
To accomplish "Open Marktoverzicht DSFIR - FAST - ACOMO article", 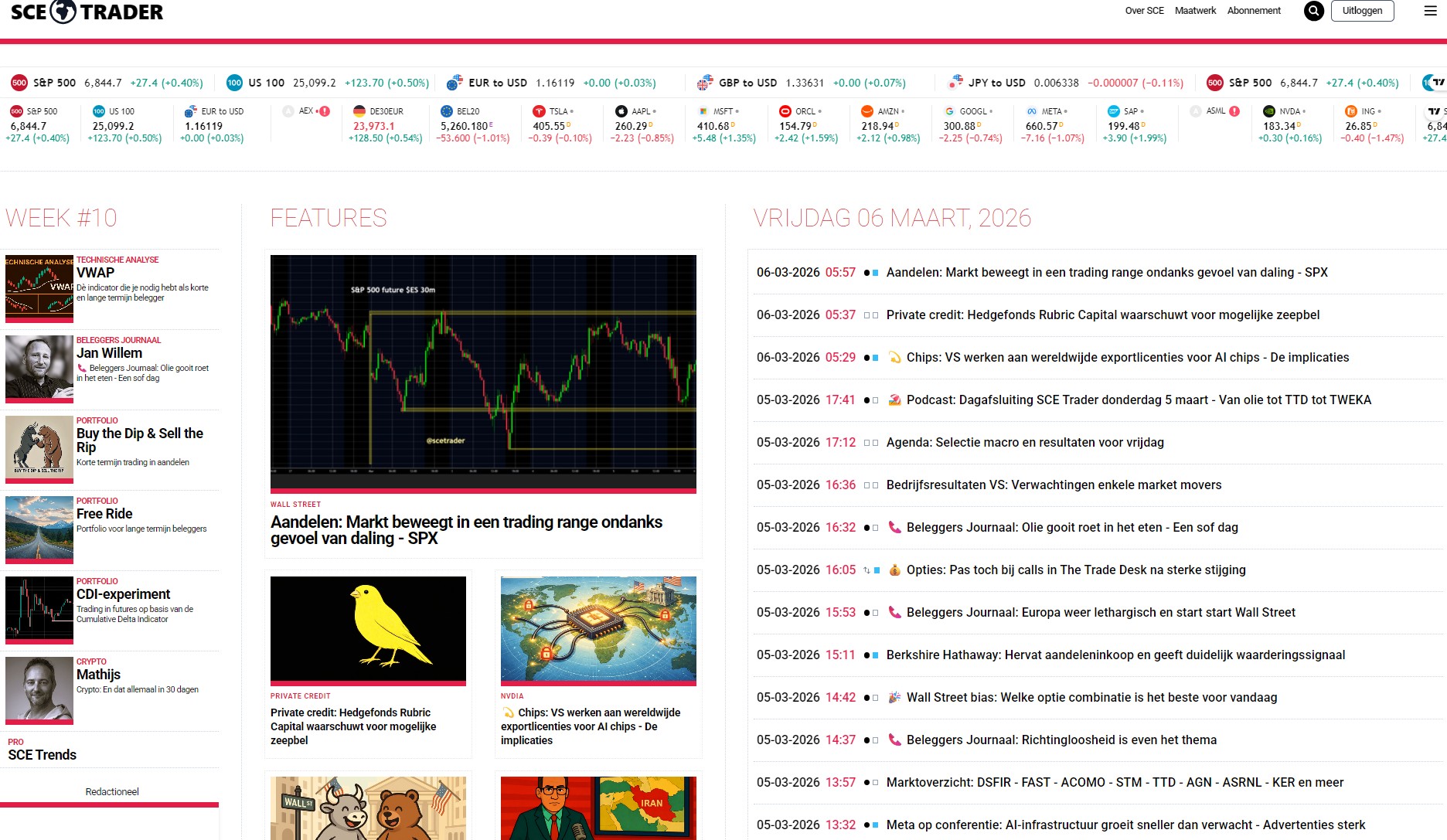I will coord(1115,782).
